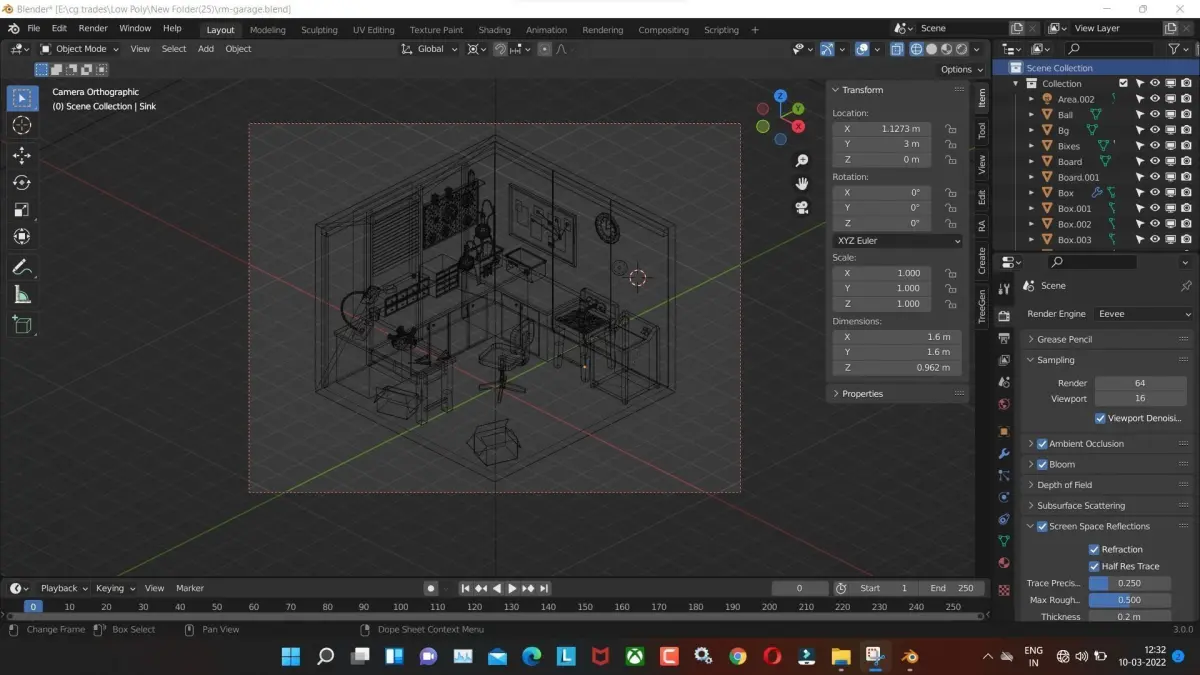Click the pan hand viewport icon

(802, 184)
